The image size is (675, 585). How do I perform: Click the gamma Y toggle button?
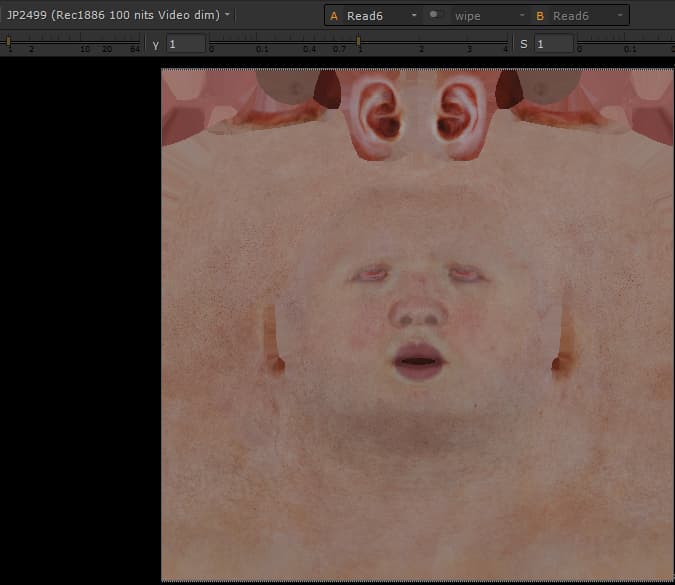click(155, 44)
